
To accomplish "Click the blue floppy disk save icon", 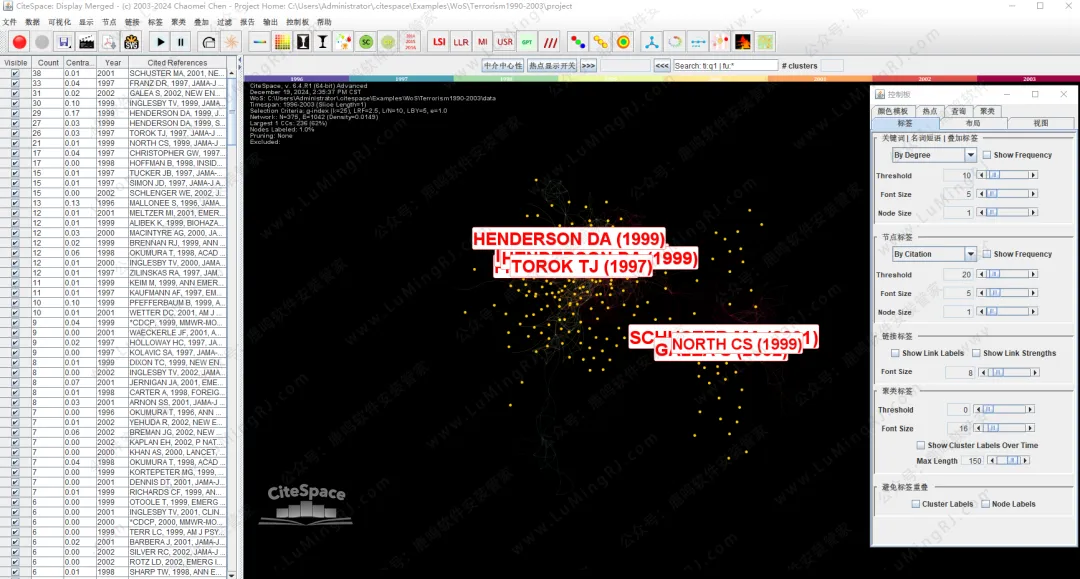I will pyautogui.click(x=64, y=42).
